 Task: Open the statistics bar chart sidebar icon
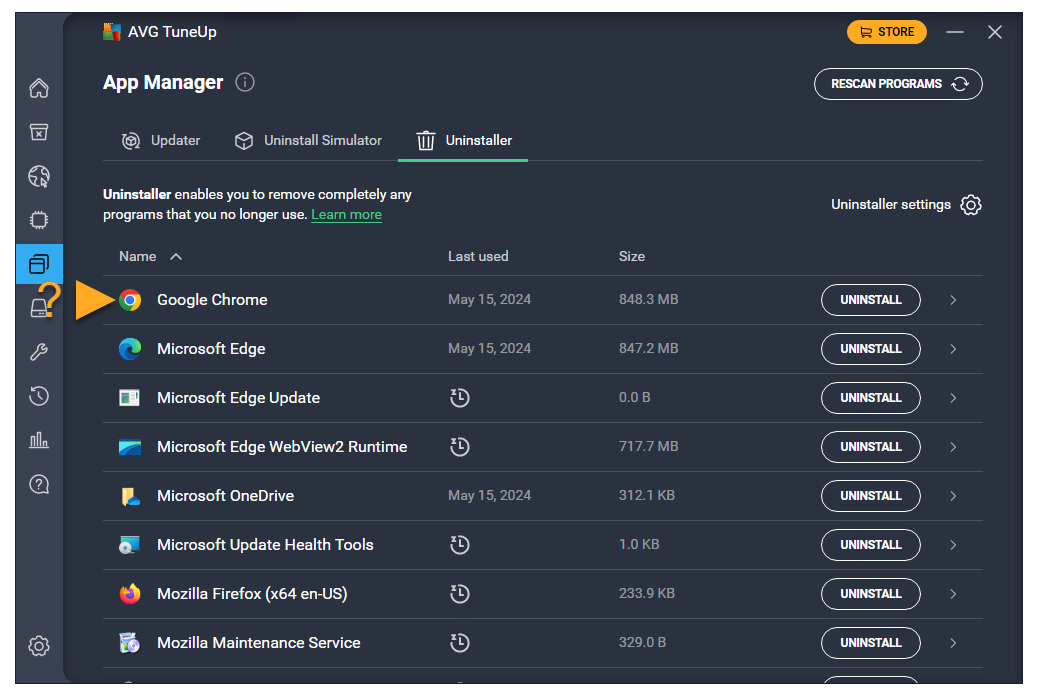point(39,440)
